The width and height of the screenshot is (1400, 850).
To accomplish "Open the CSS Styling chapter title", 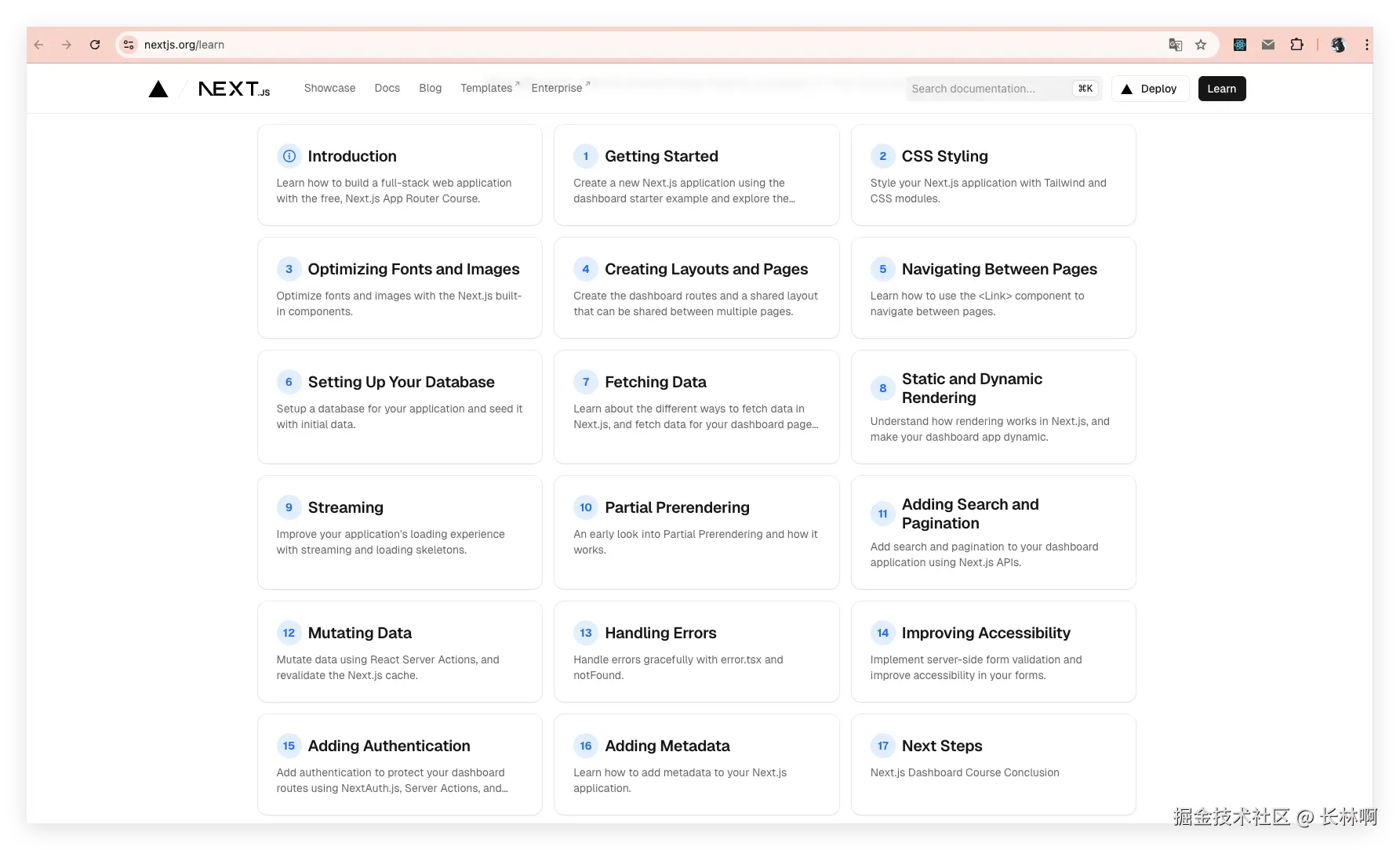I will [x=945, y=156].
